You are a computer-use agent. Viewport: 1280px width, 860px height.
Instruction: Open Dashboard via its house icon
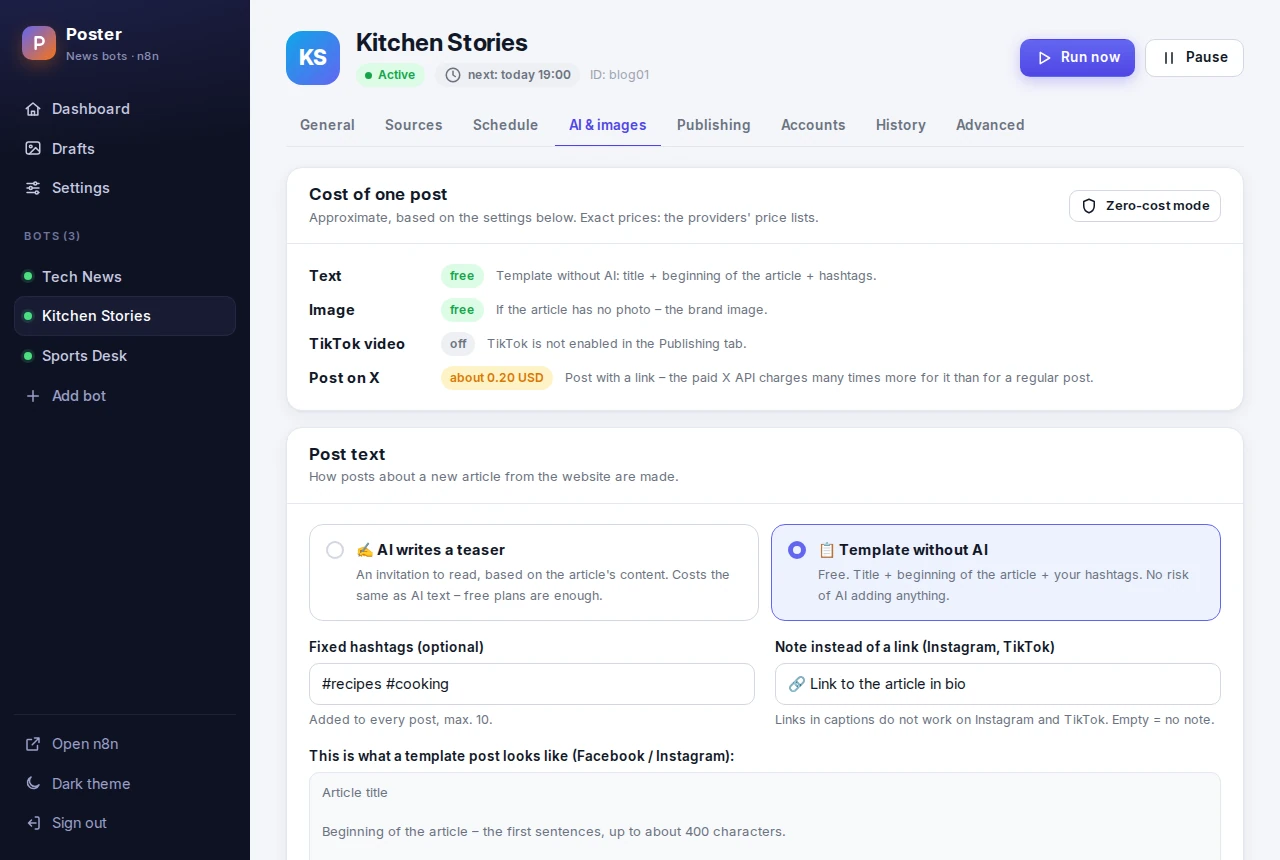[x=33, y=109]
